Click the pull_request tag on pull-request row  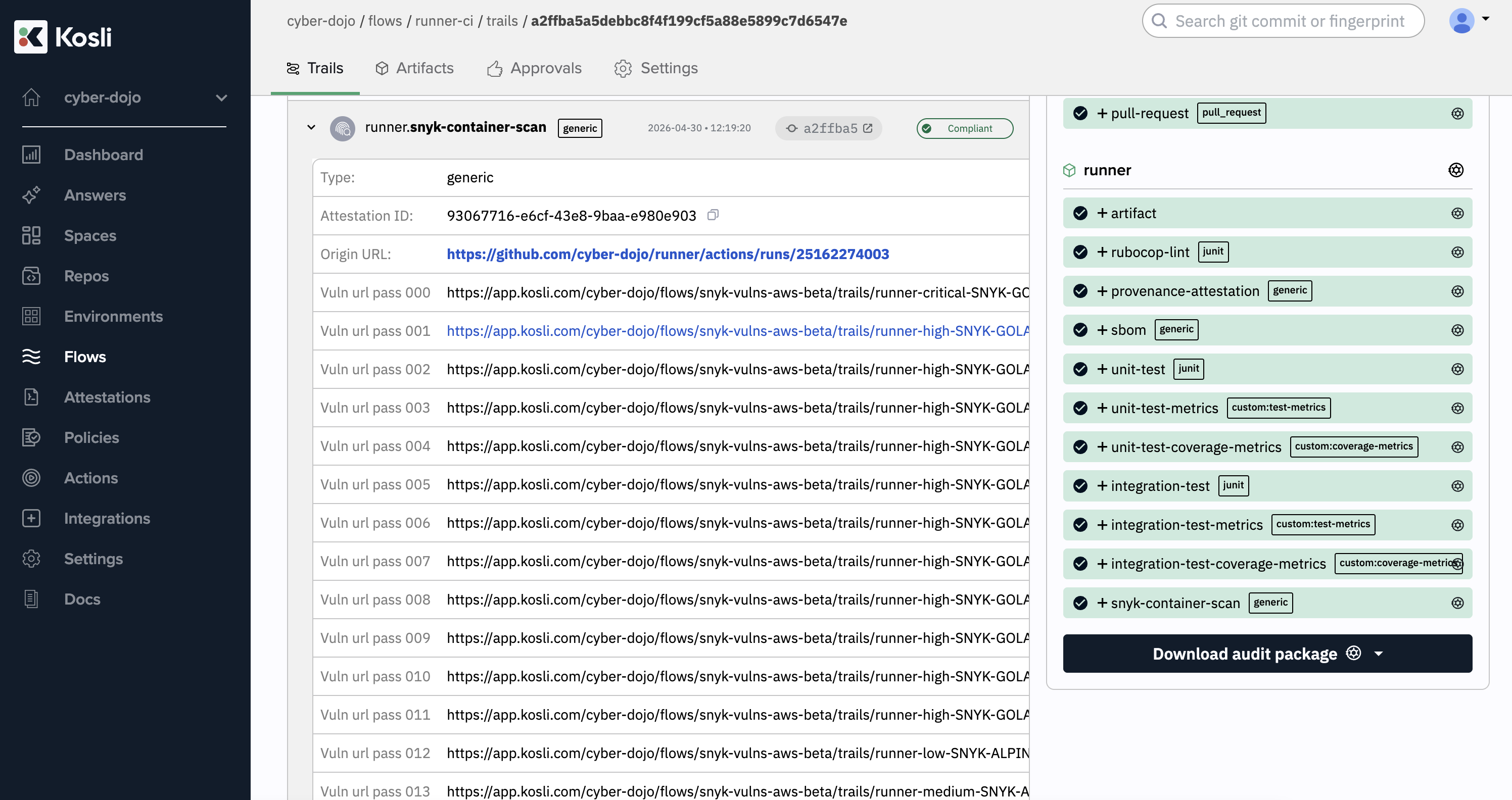click(x=1232, y=113)
